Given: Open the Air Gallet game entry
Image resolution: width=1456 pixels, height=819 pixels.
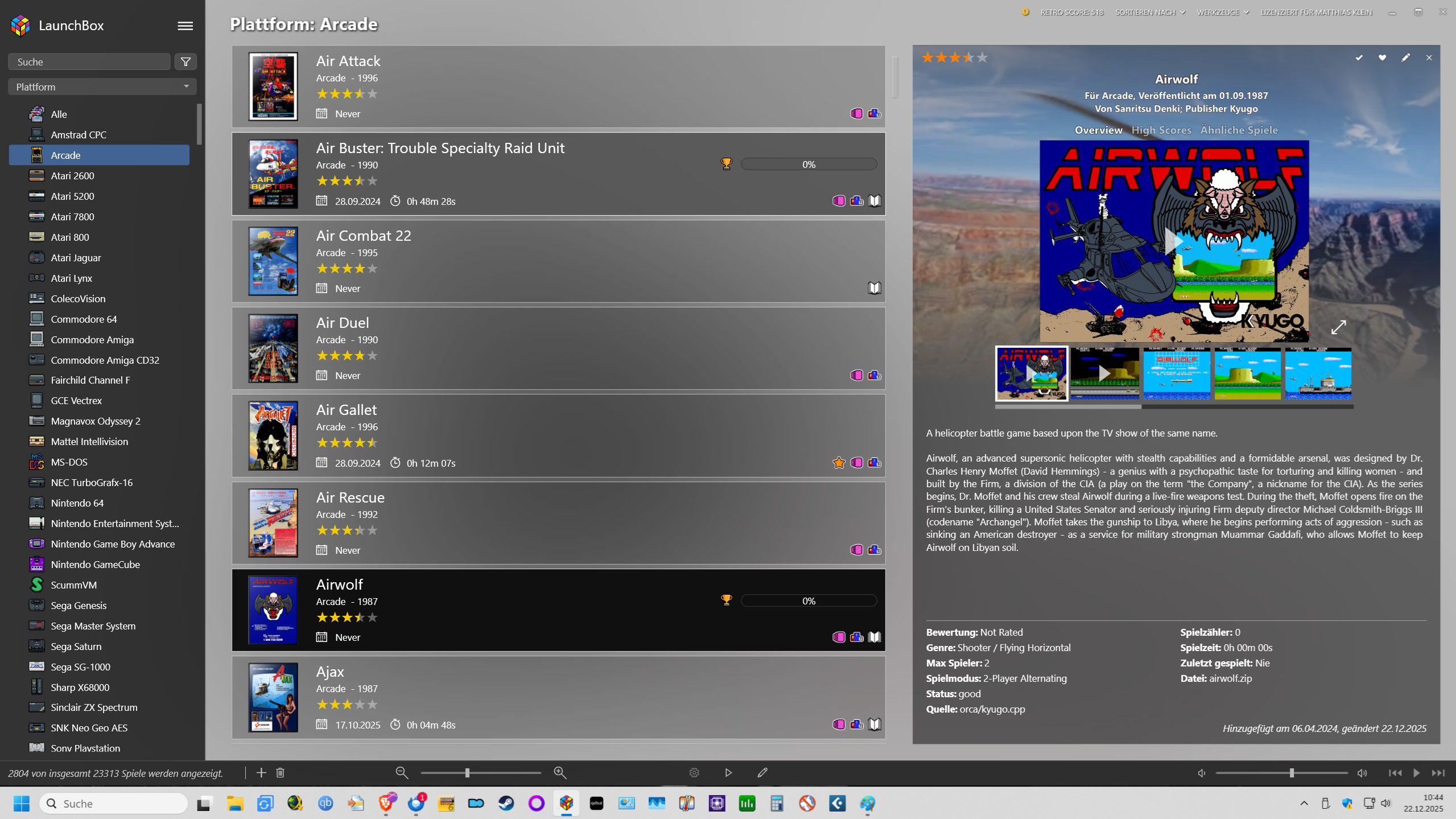Looking at the screenshot, I should tap(347, 410).
